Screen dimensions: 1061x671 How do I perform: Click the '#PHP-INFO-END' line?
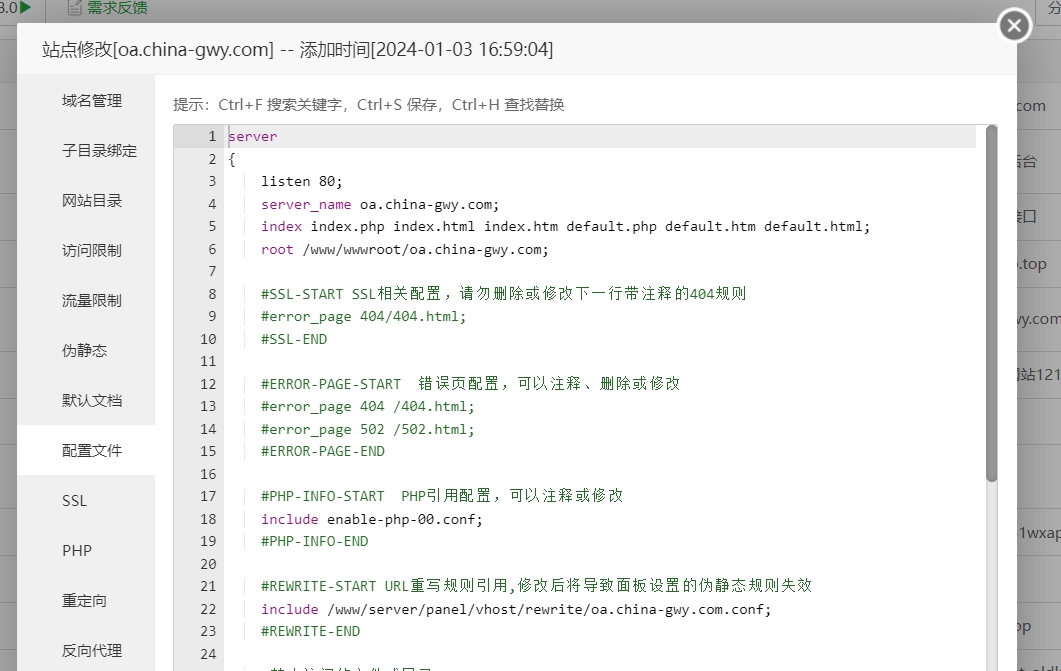coord(315,541)
